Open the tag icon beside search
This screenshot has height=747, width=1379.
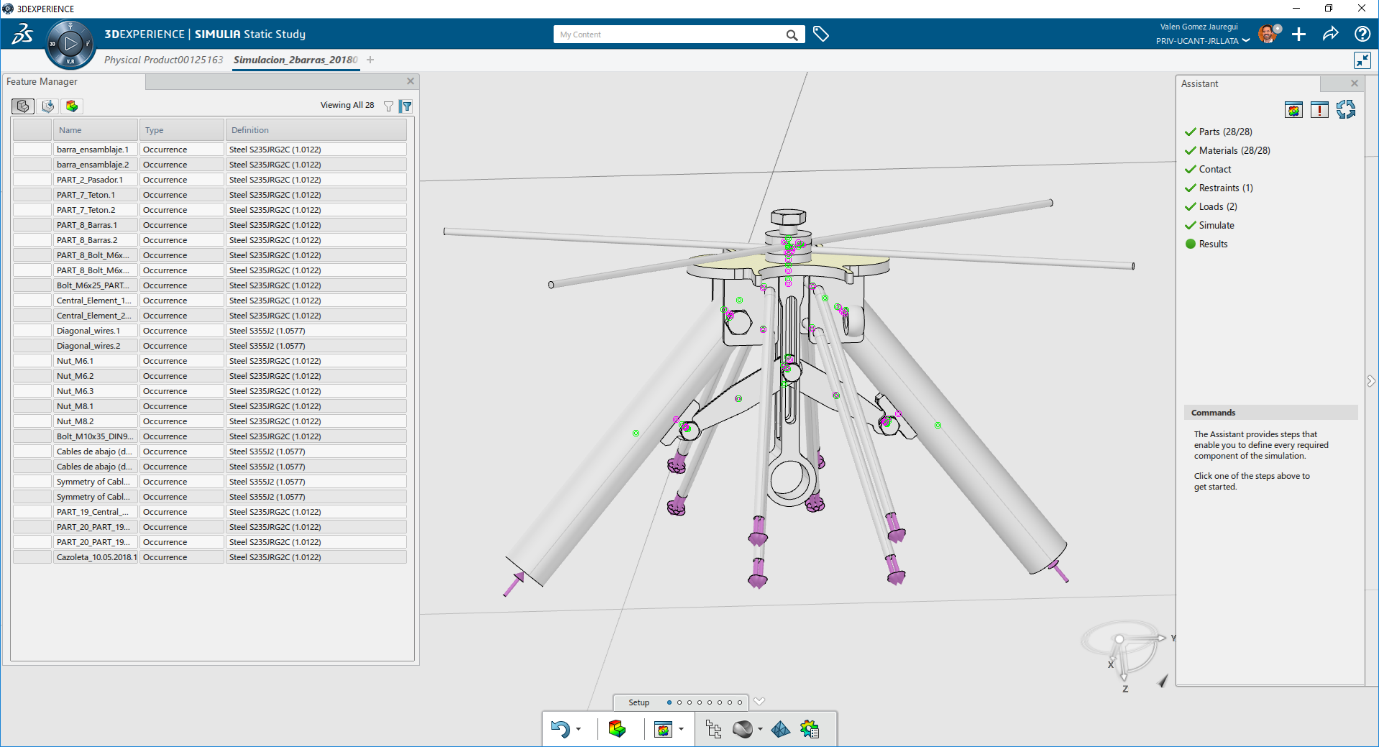(821, 34)
